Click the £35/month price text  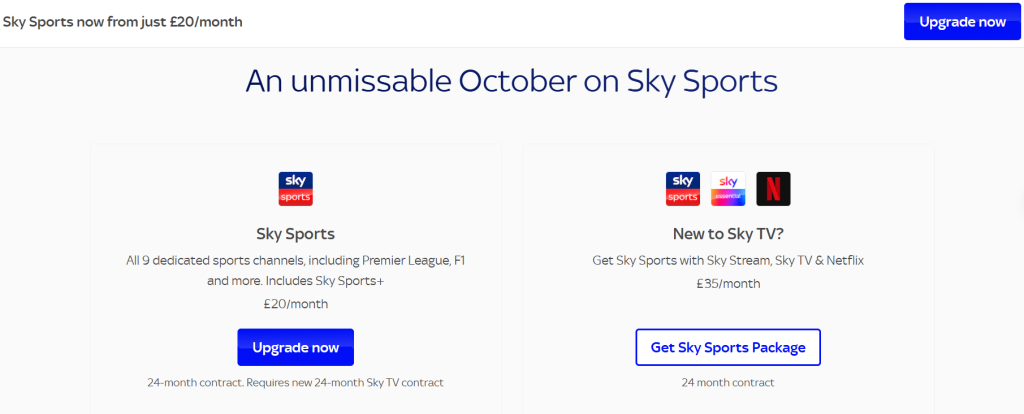coord(728,283)
